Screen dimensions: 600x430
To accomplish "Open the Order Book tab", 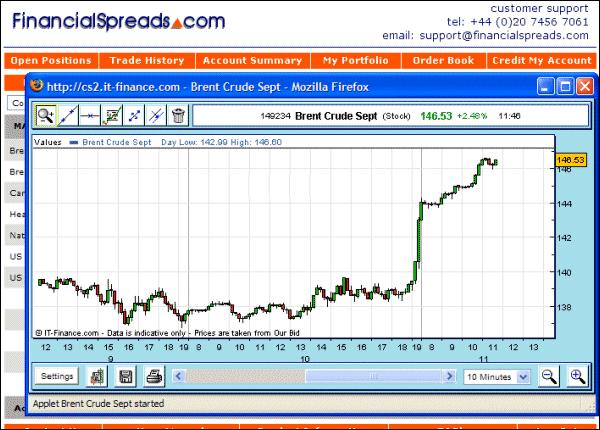I will pyautogui.click(x=443, y=60).
